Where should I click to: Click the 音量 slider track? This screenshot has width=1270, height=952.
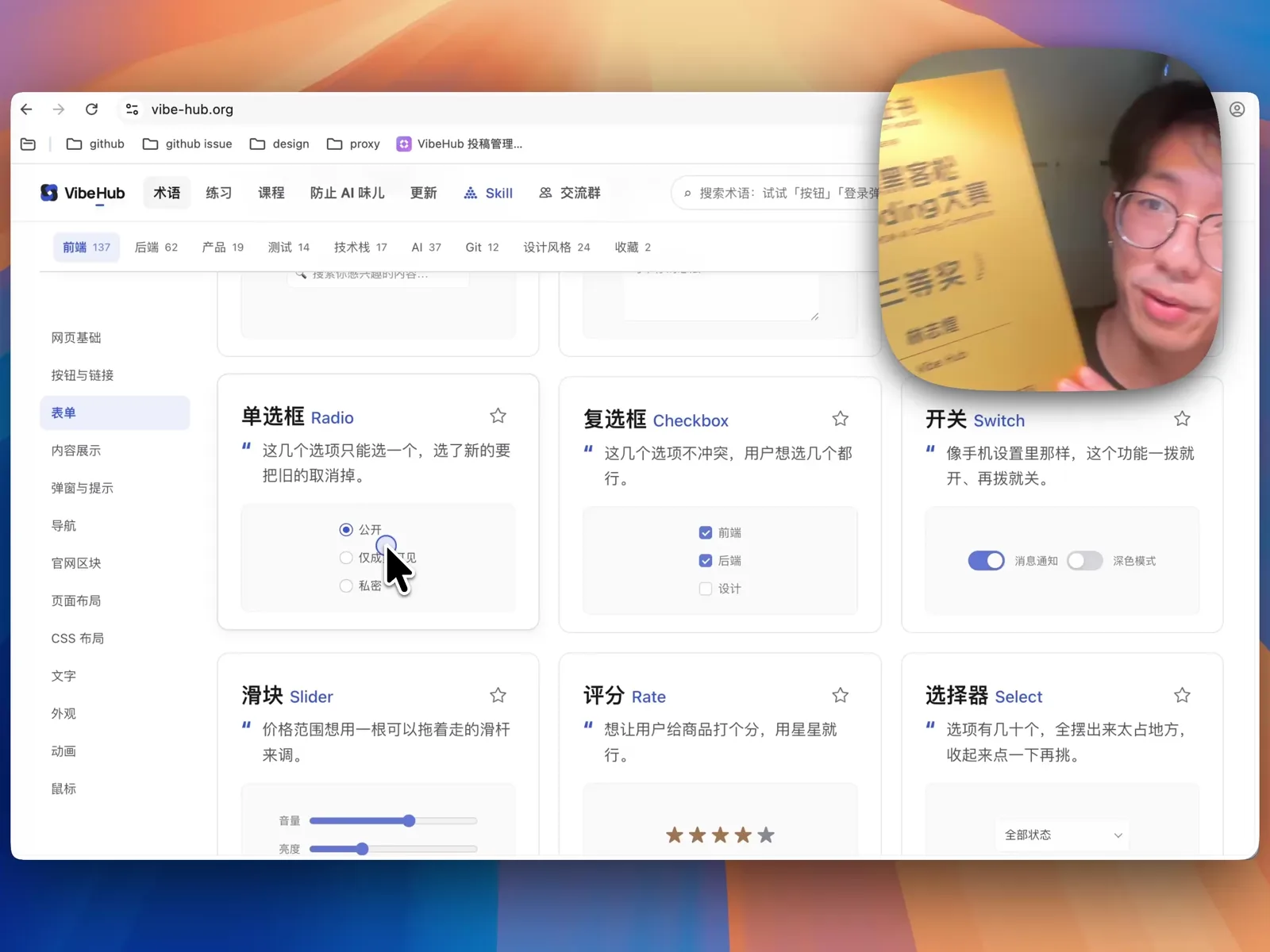[x=393, y=820]
